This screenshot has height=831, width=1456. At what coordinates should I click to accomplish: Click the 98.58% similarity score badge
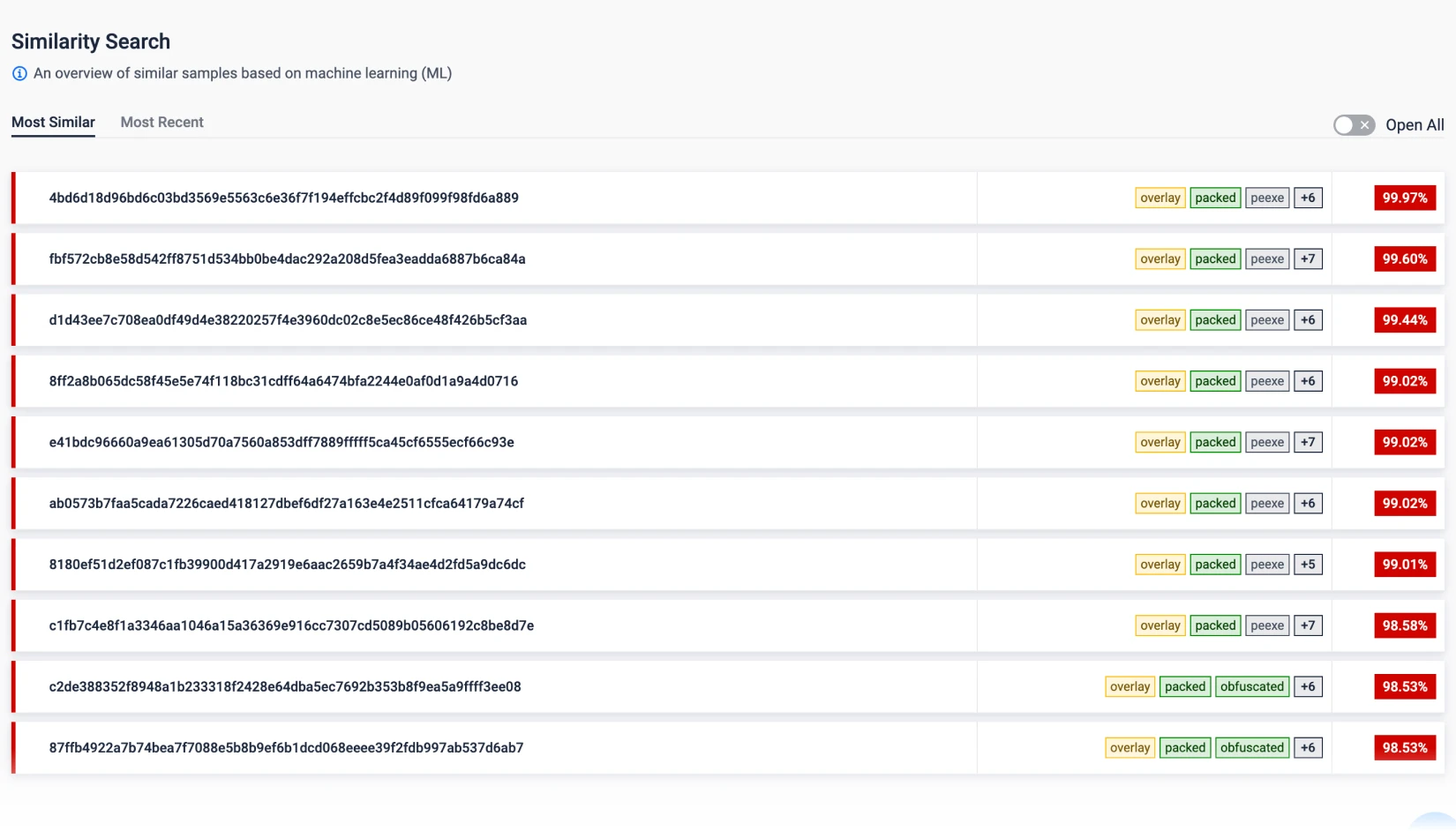pyautogui.click(x=1404, y=625)
